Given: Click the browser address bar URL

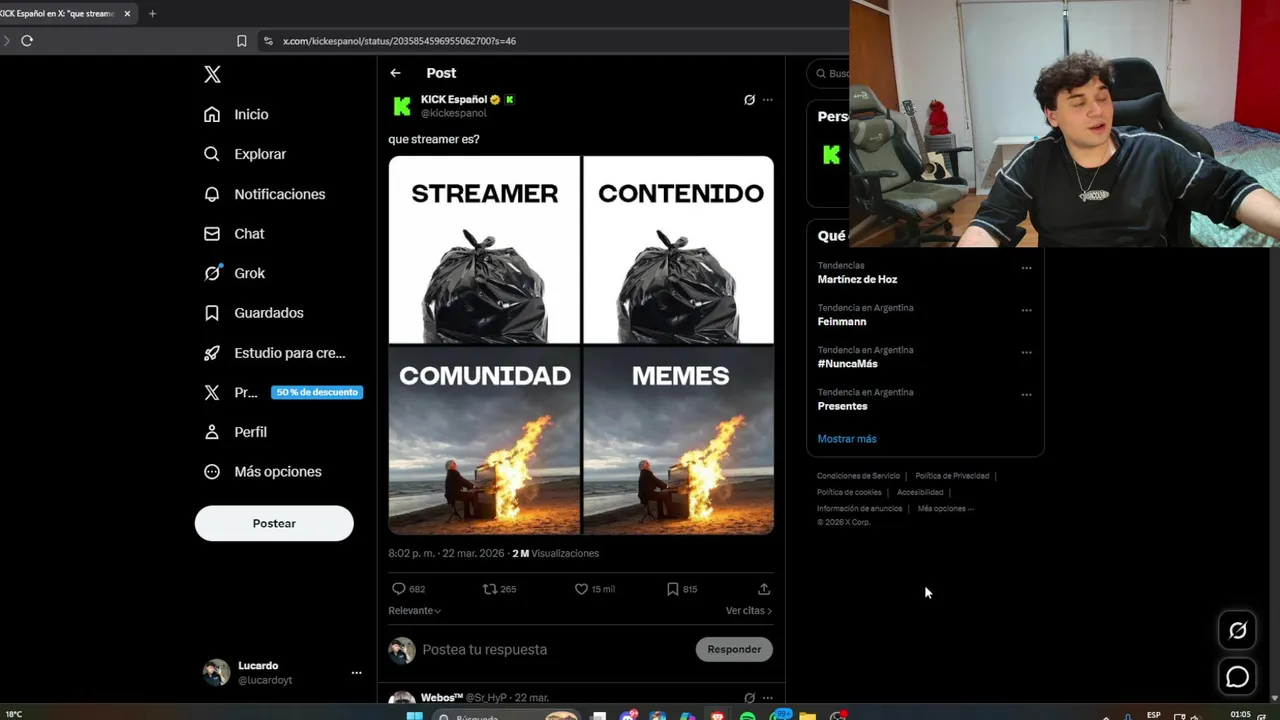Looking at the screenshot, I should pyautogui.click(x=399, y=41).
